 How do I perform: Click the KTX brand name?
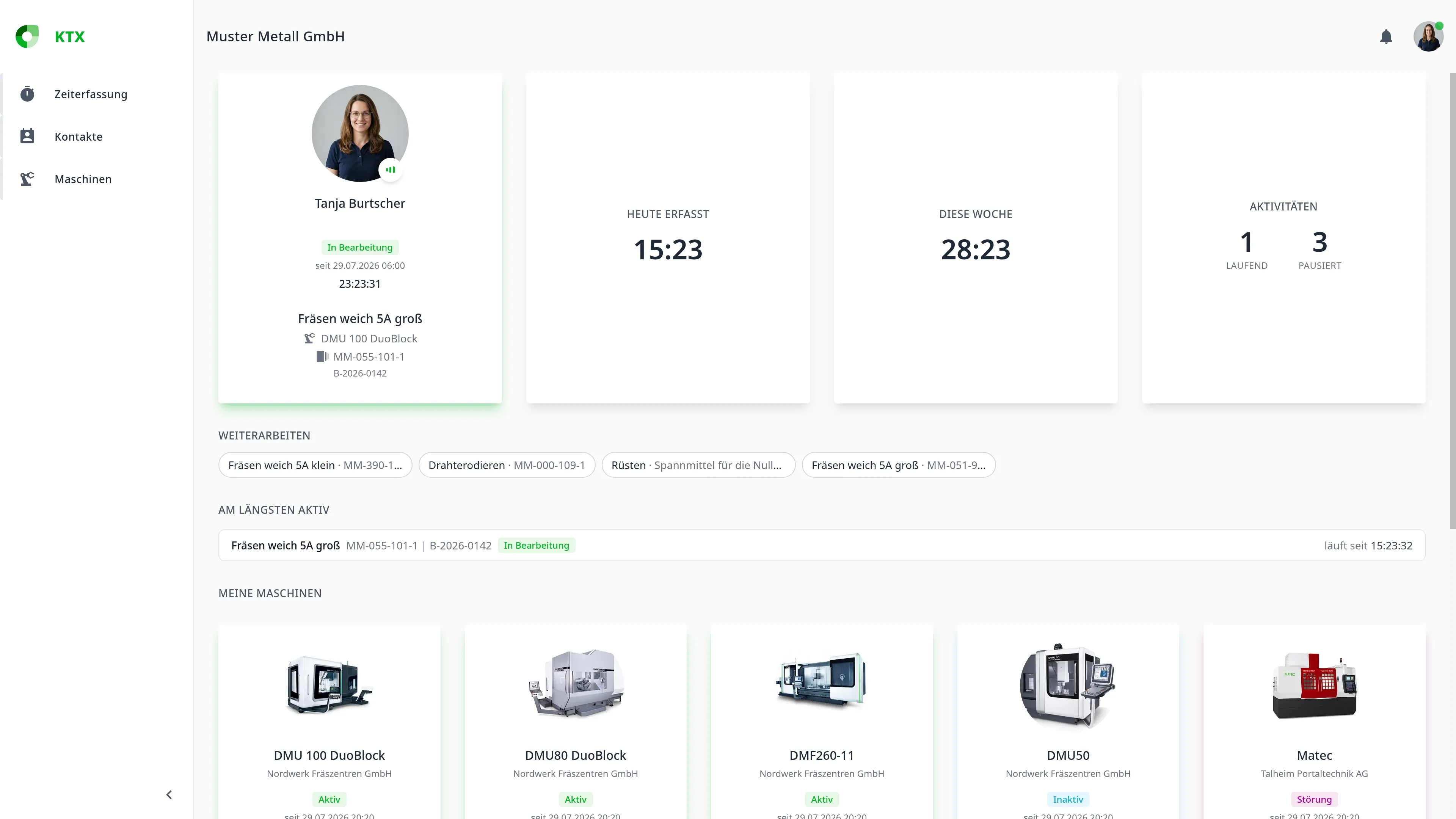click(x=69, y=37)
